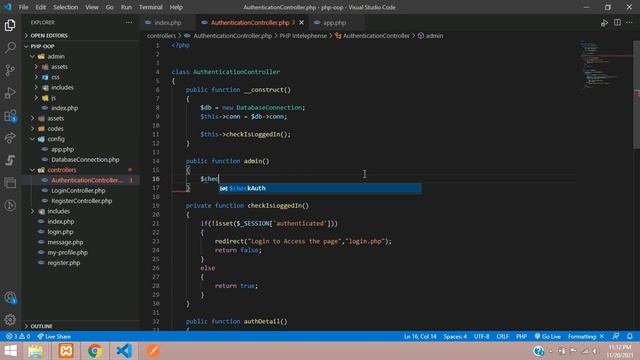Click Live Share in status bar

click(54, 336)
